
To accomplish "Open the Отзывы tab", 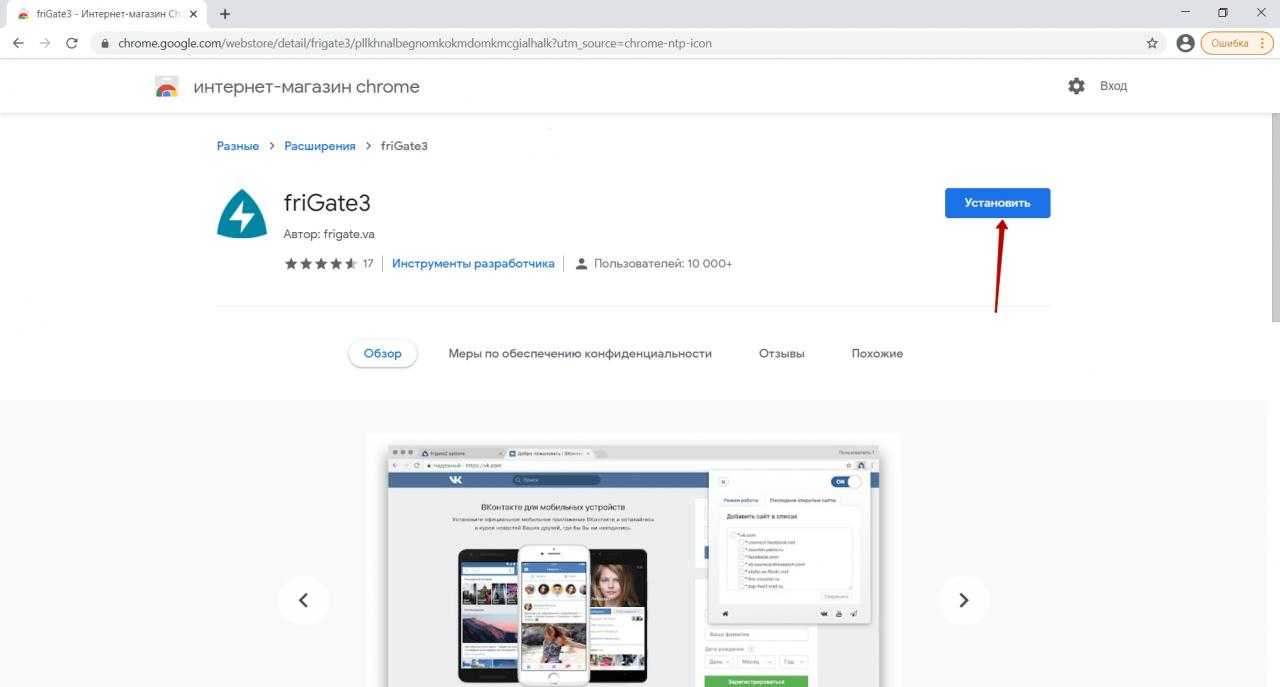I will [782, 353].
